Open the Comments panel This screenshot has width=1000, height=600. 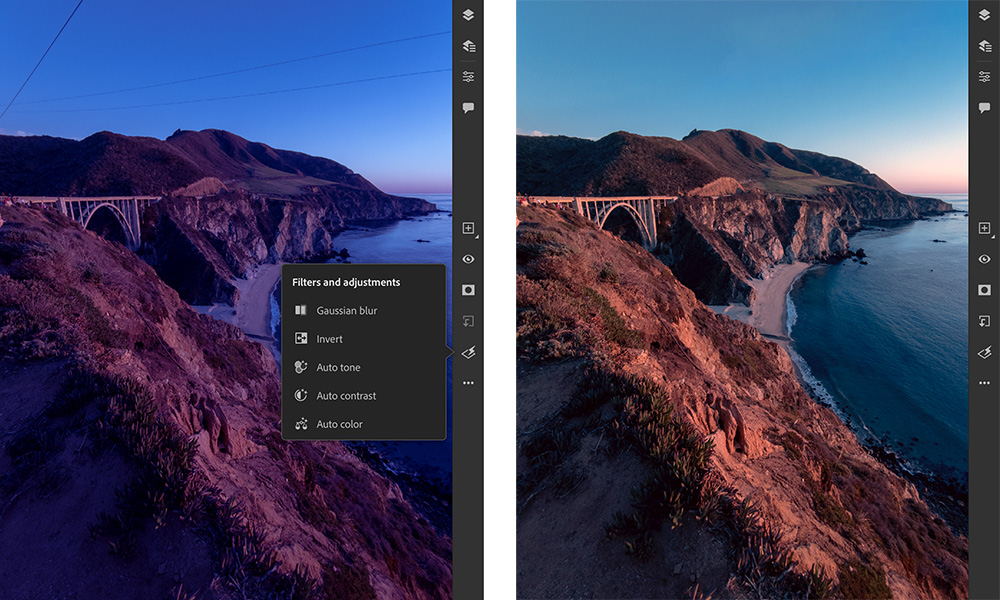(468, 107)
